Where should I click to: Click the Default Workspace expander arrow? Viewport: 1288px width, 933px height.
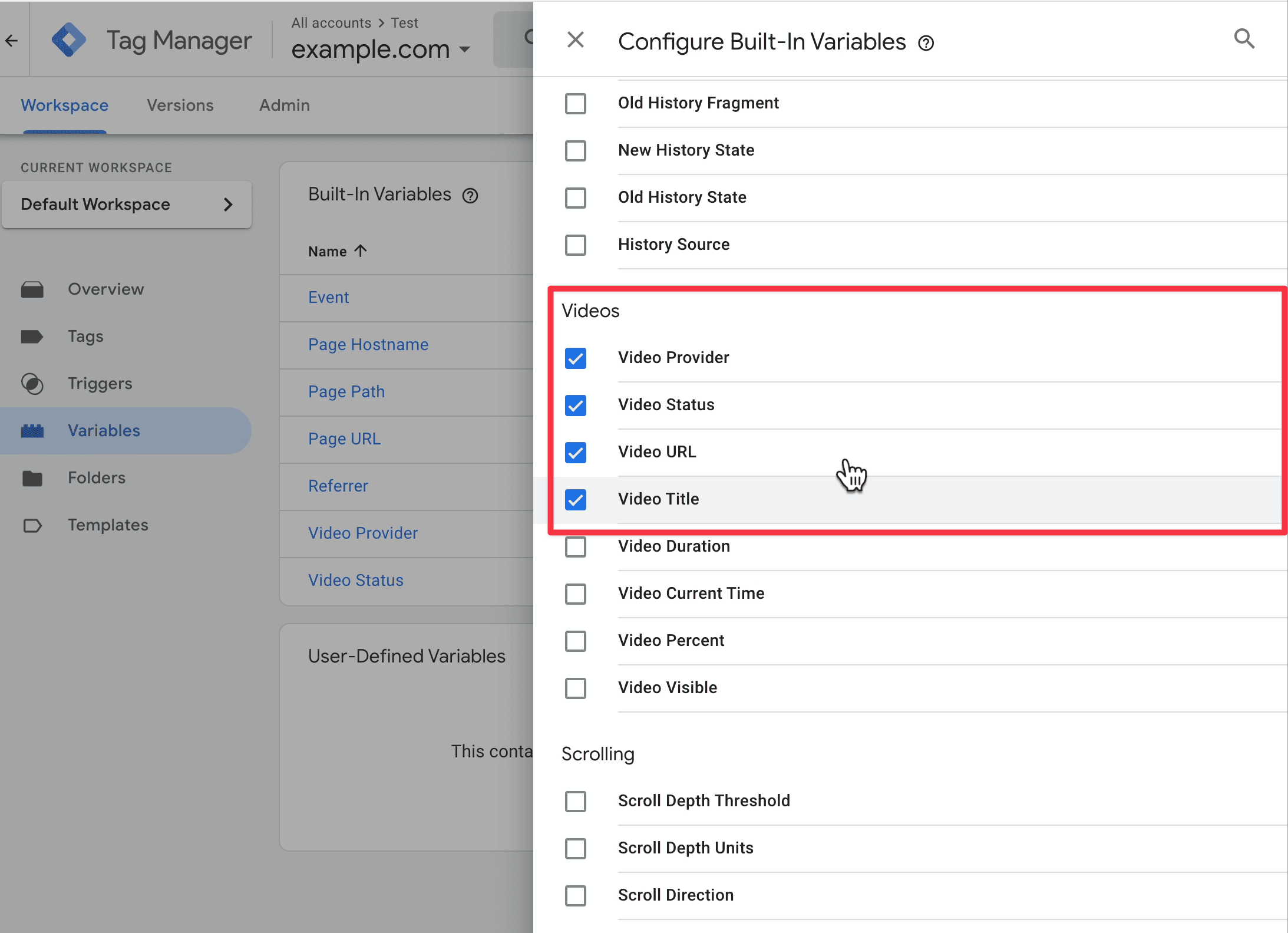click(x=227, y=204)
